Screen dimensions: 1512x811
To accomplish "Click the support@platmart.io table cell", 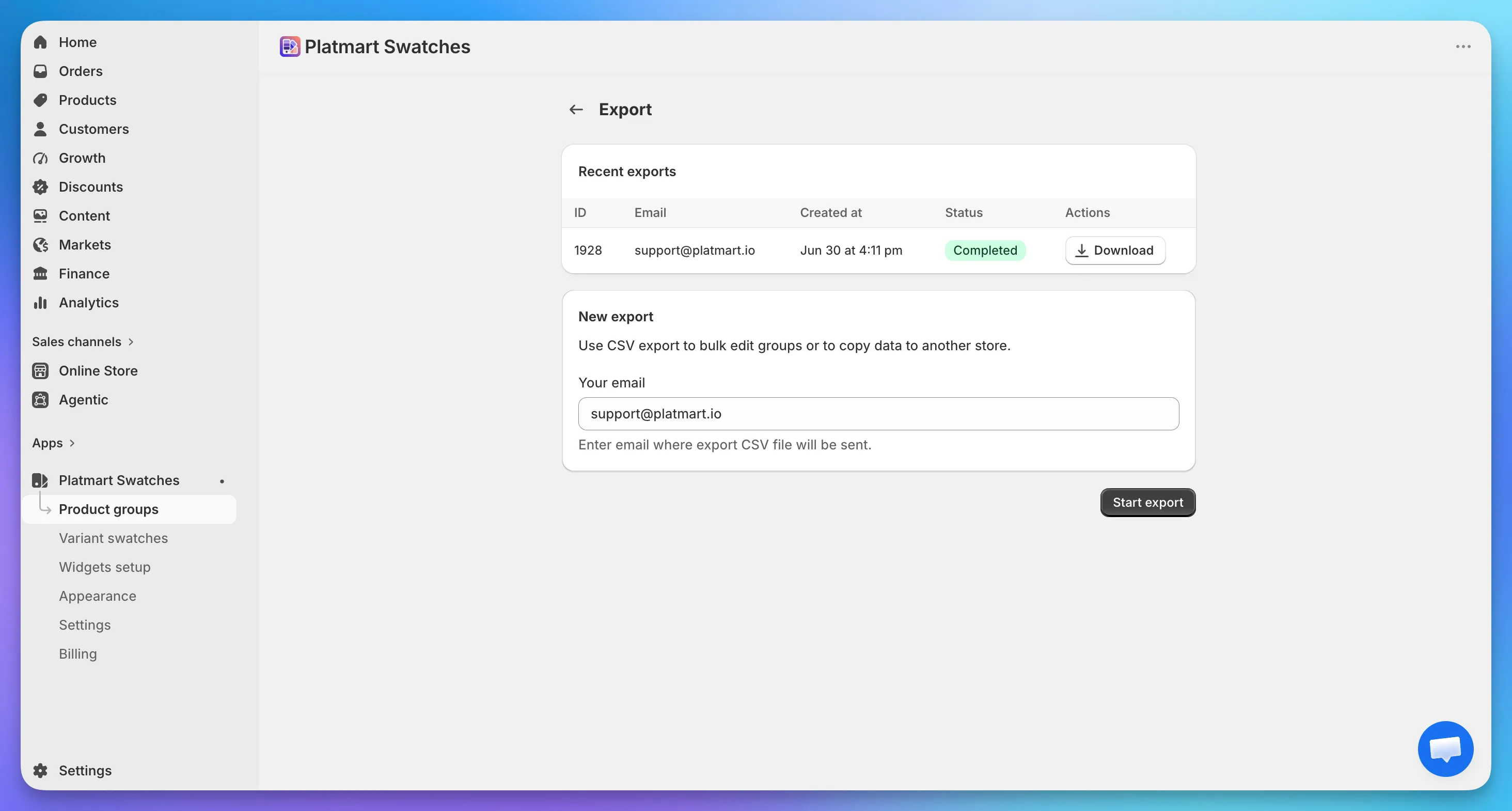I will 695,250.
